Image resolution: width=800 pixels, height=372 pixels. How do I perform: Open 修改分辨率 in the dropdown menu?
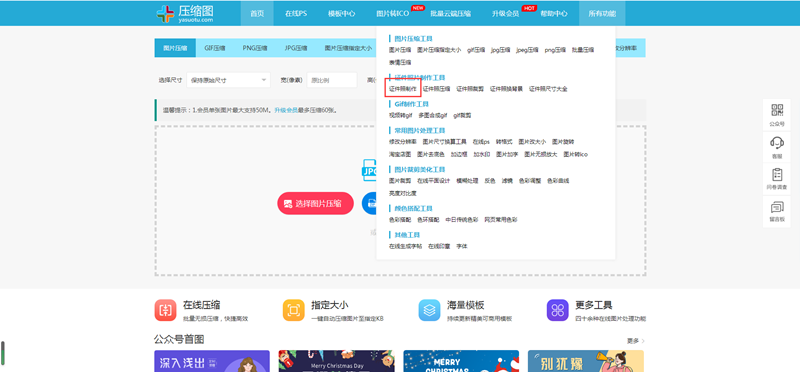click(x=403, y=142)
